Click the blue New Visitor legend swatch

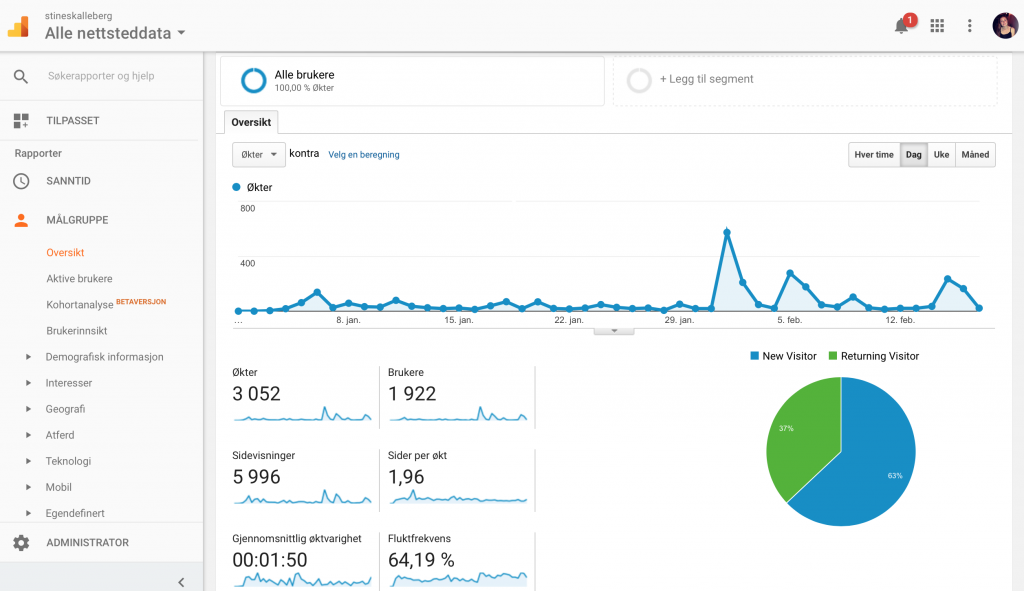point(754,356)
